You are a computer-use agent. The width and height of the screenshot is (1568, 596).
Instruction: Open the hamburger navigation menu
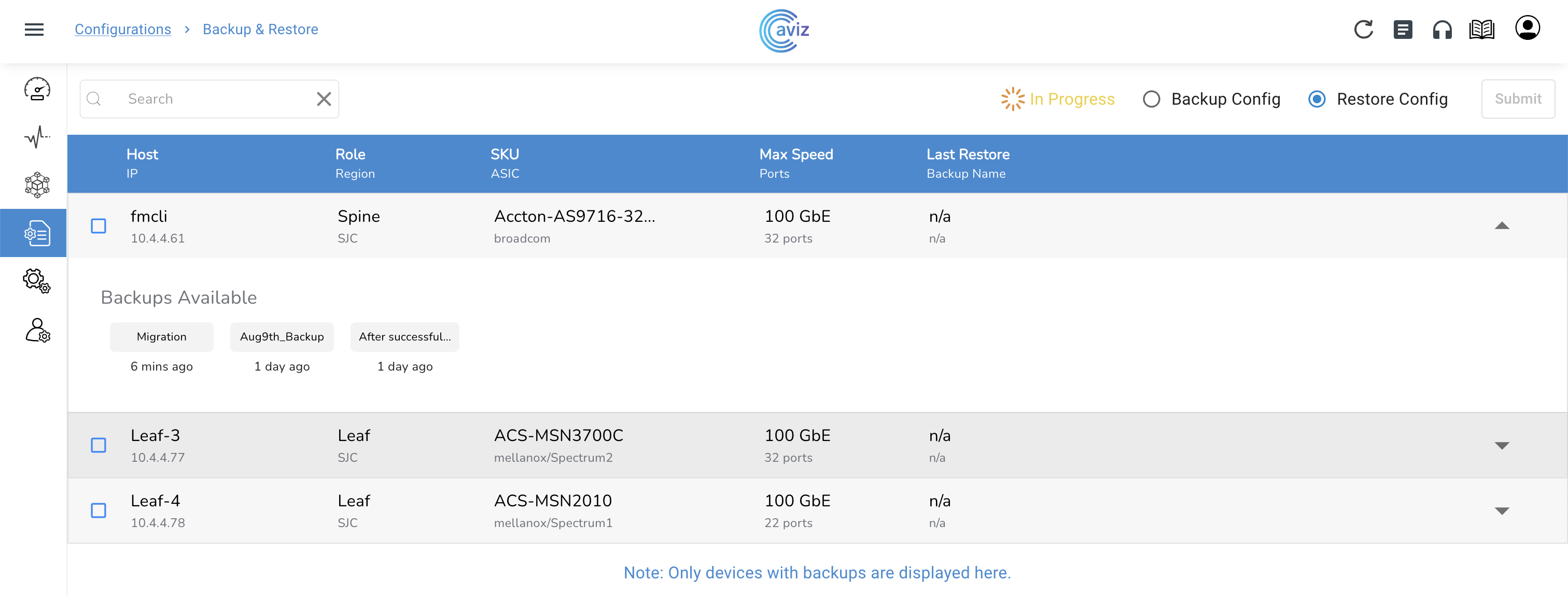(x=34, y=29)
